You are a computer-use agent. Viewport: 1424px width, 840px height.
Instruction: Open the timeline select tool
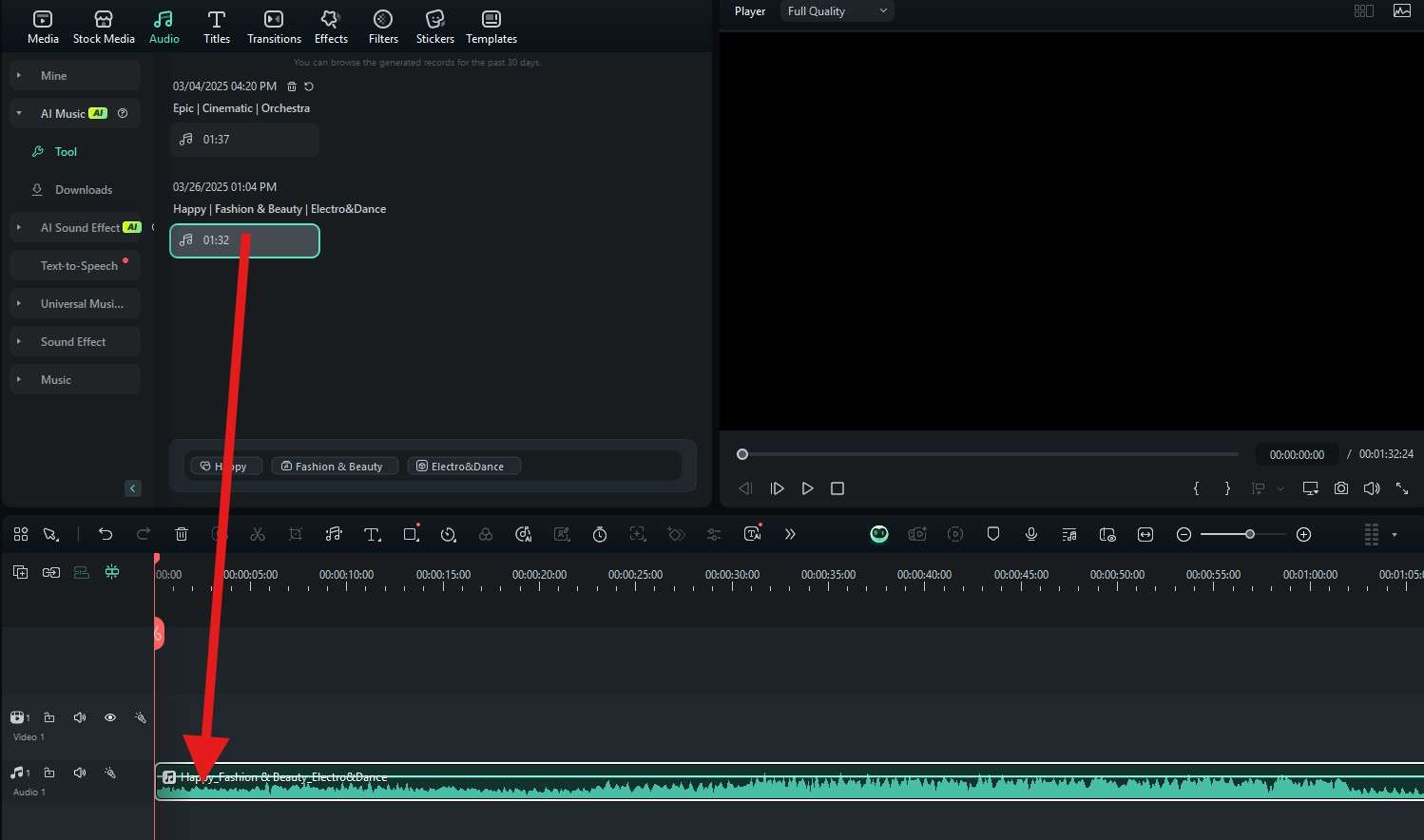pos(51,535)
